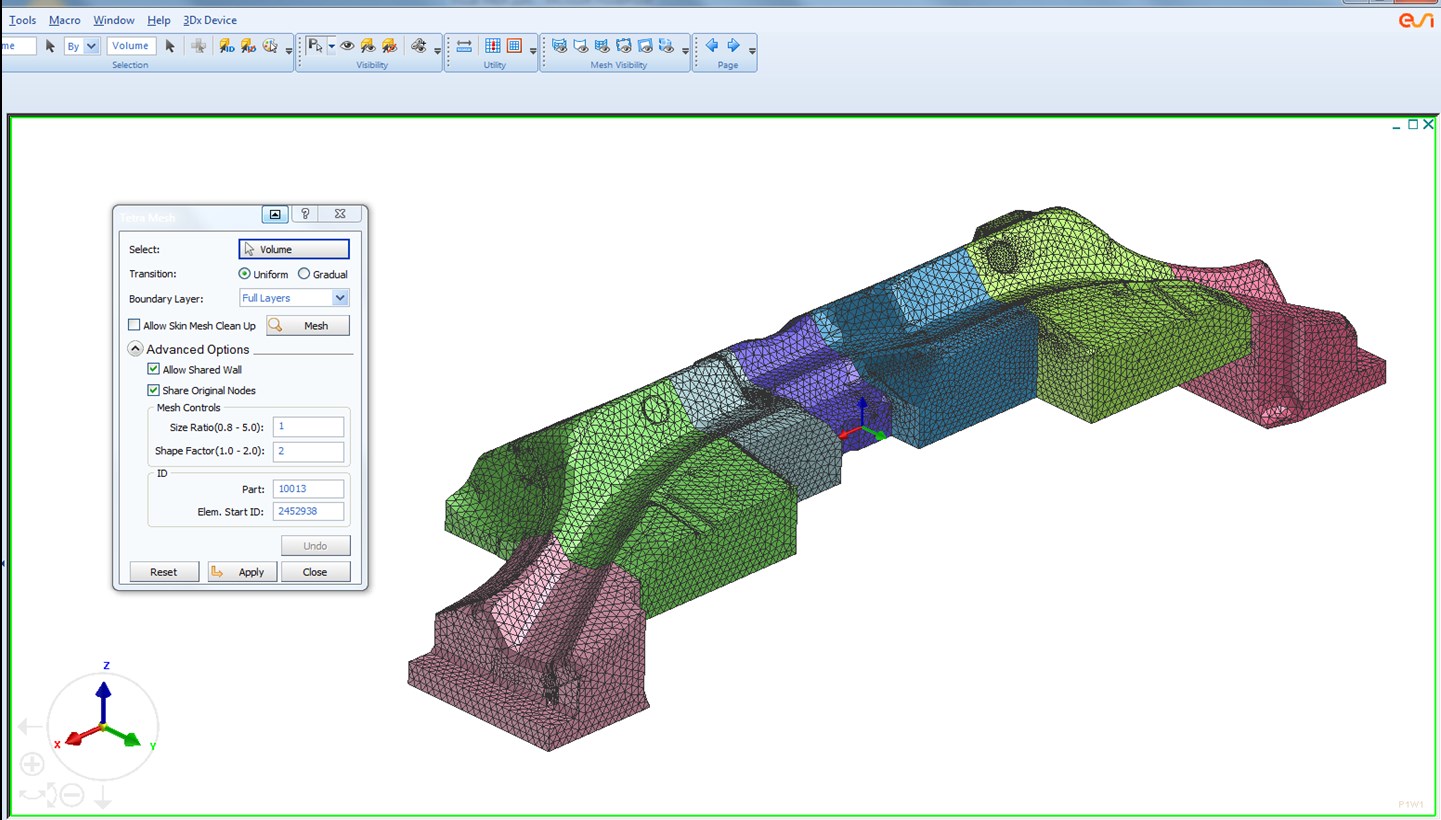Open the Tools menu

(22, 20)
